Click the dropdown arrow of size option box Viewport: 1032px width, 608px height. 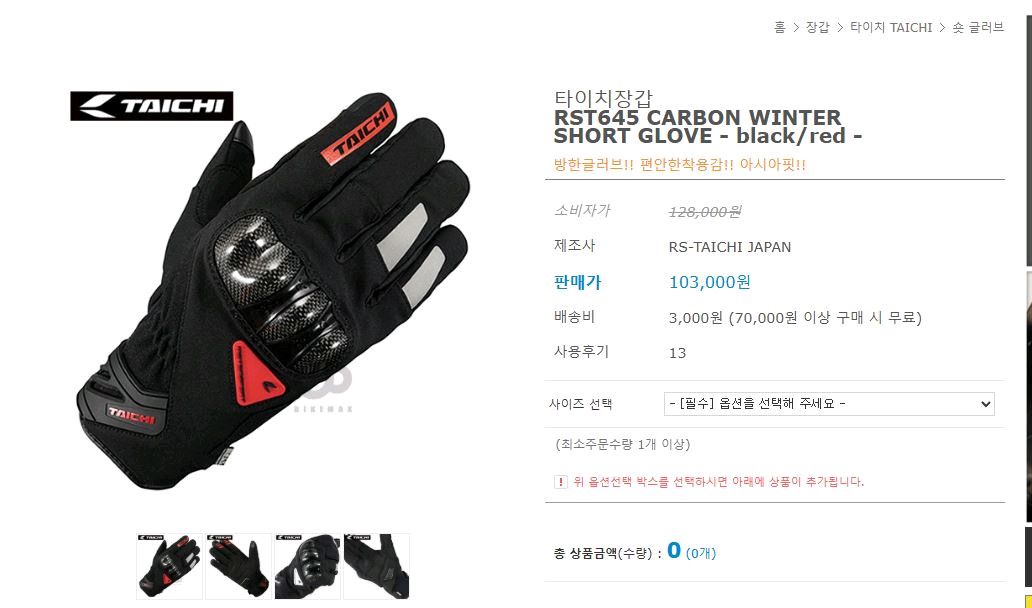985,404
